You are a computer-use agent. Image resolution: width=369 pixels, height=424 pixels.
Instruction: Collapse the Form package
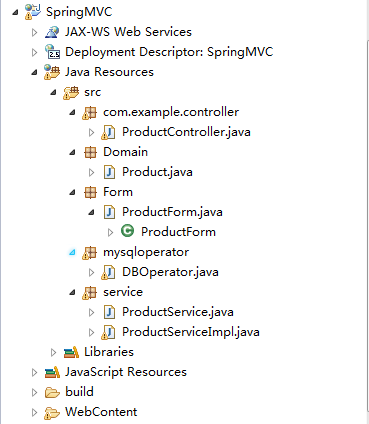[x=72, y=193]
